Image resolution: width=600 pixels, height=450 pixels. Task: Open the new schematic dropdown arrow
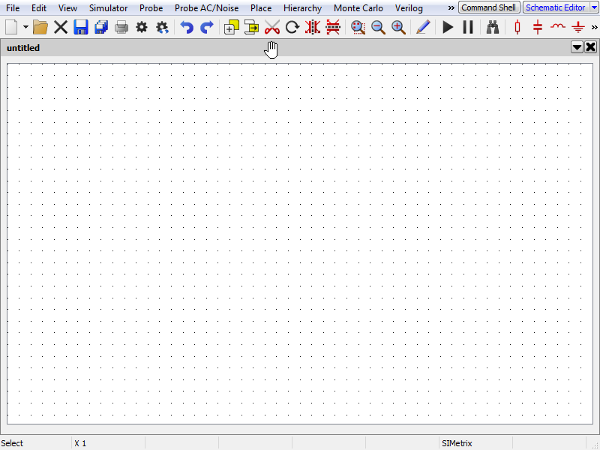pos(26,27)
